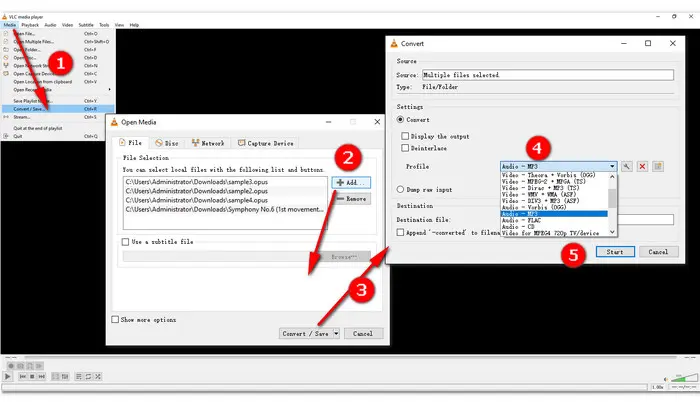Click the playback seek bar
The height and width of the screenshot is (407, 700).
click(350, 357)
